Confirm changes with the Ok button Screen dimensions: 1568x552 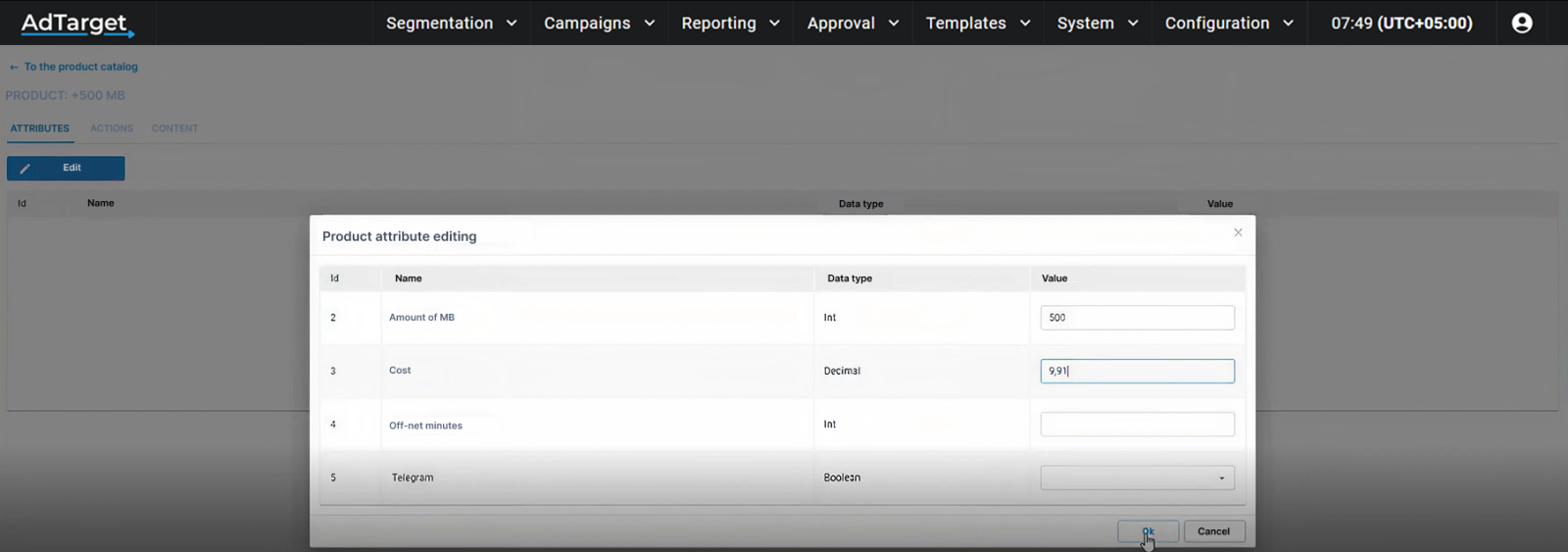click(1148, 531)
